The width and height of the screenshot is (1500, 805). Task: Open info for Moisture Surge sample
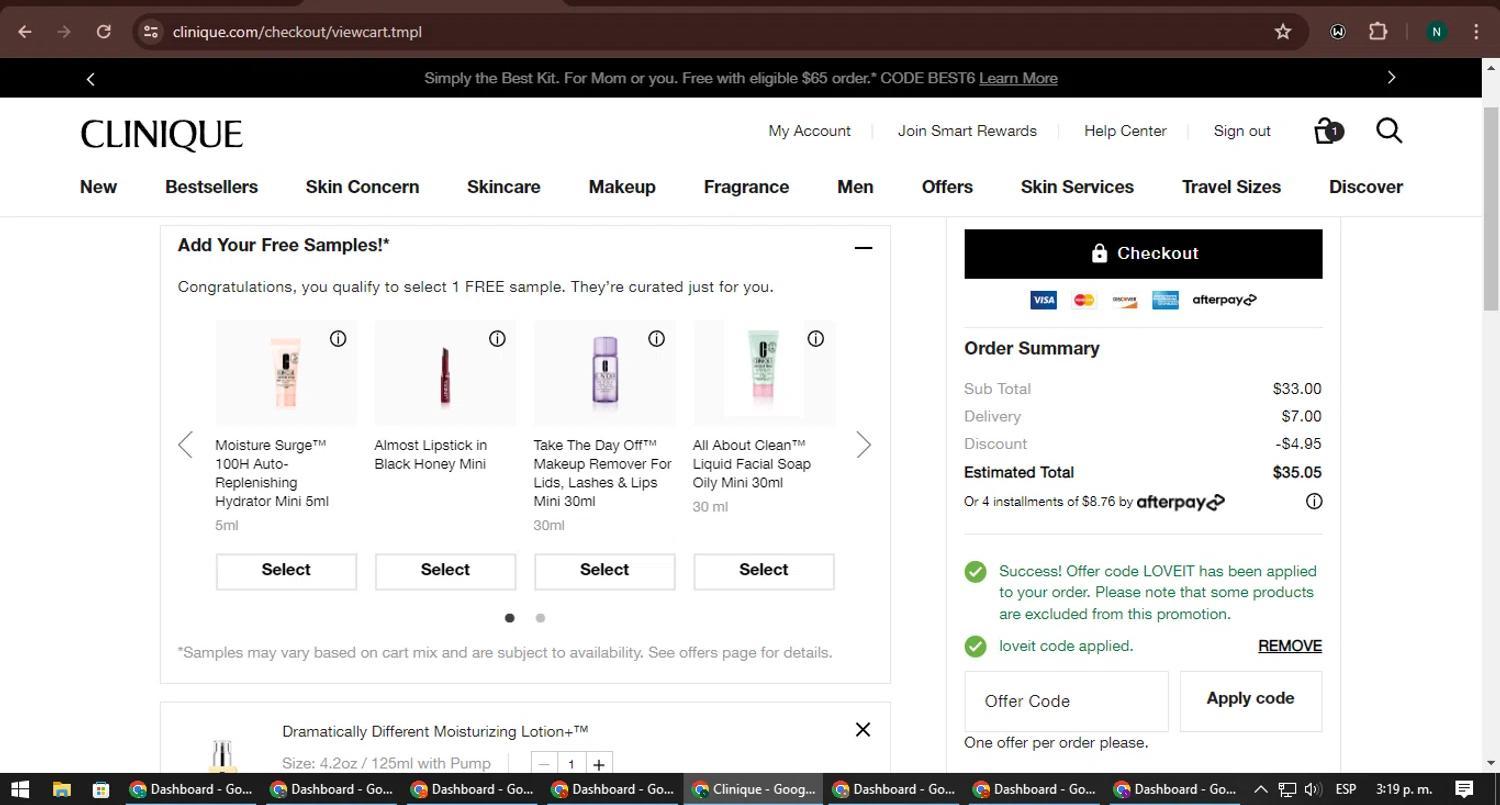click(338, 339)
